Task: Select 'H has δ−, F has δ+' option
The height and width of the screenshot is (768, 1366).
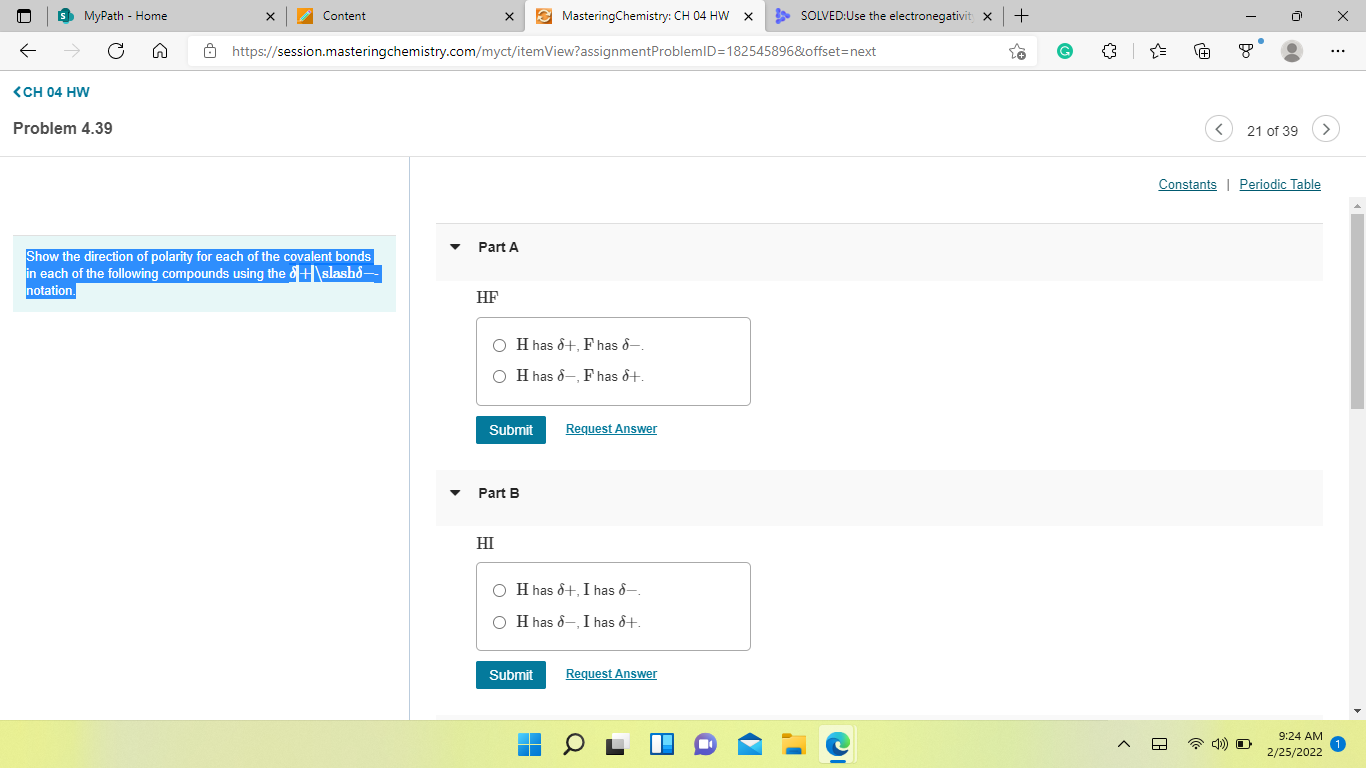Action: click(499, 376)
